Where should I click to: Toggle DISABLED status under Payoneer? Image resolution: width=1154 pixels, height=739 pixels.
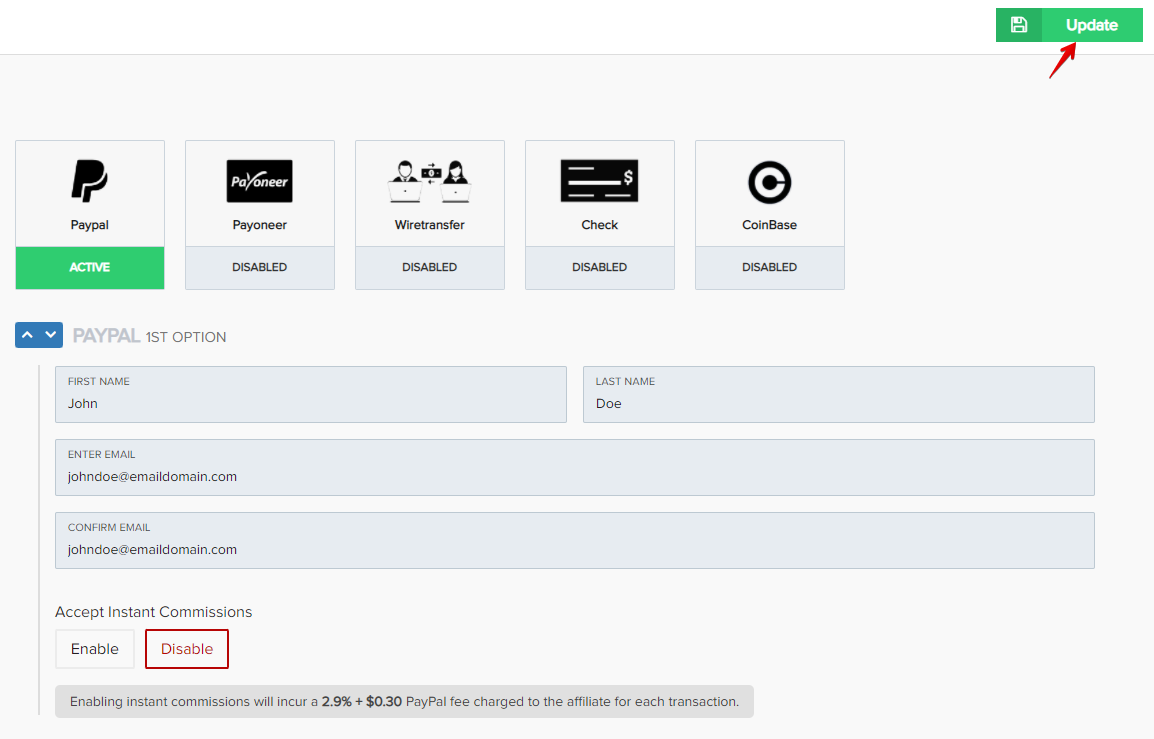259,268
